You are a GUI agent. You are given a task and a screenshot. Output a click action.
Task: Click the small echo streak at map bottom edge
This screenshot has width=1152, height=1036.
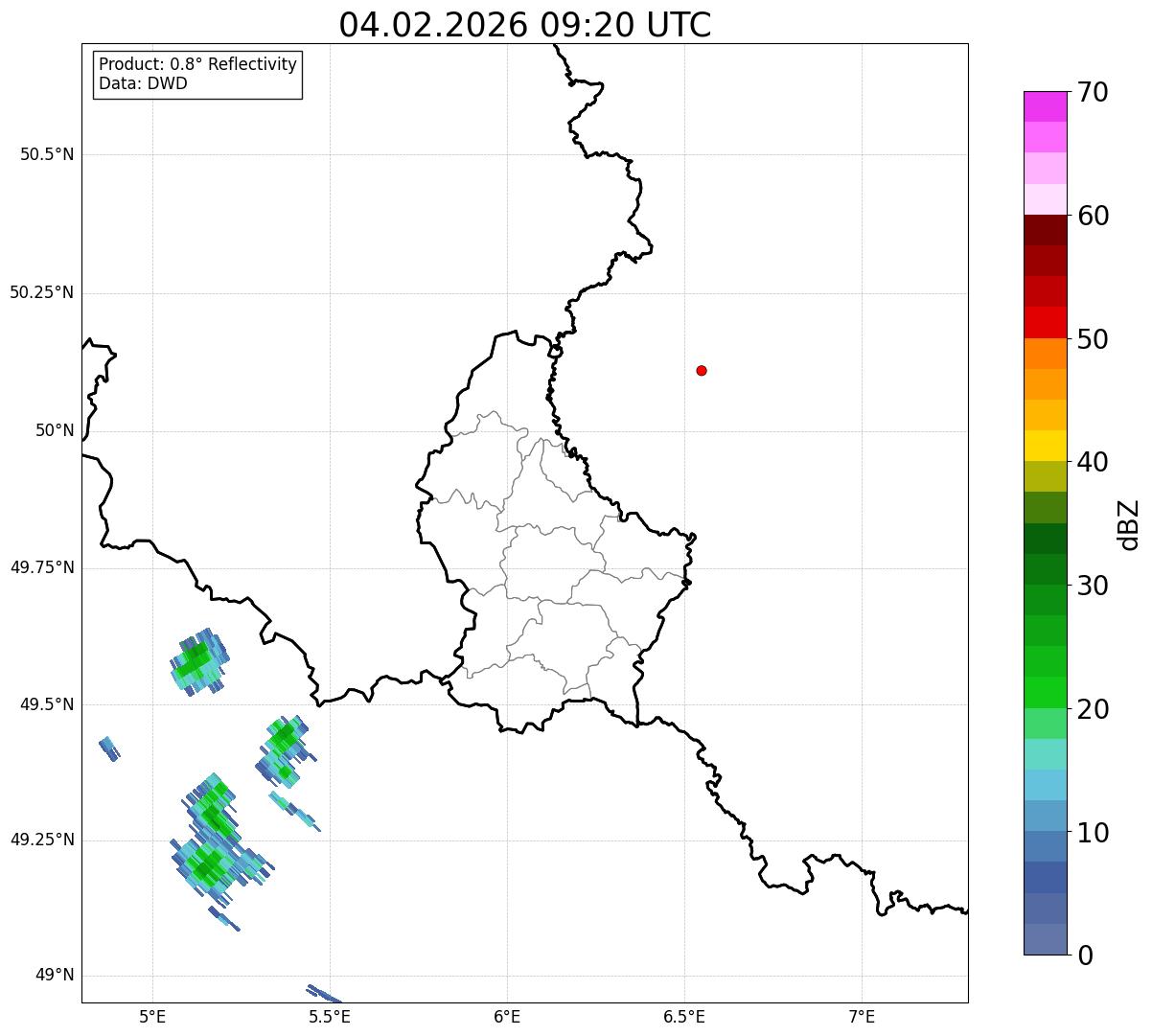click(x=324, y=994)
